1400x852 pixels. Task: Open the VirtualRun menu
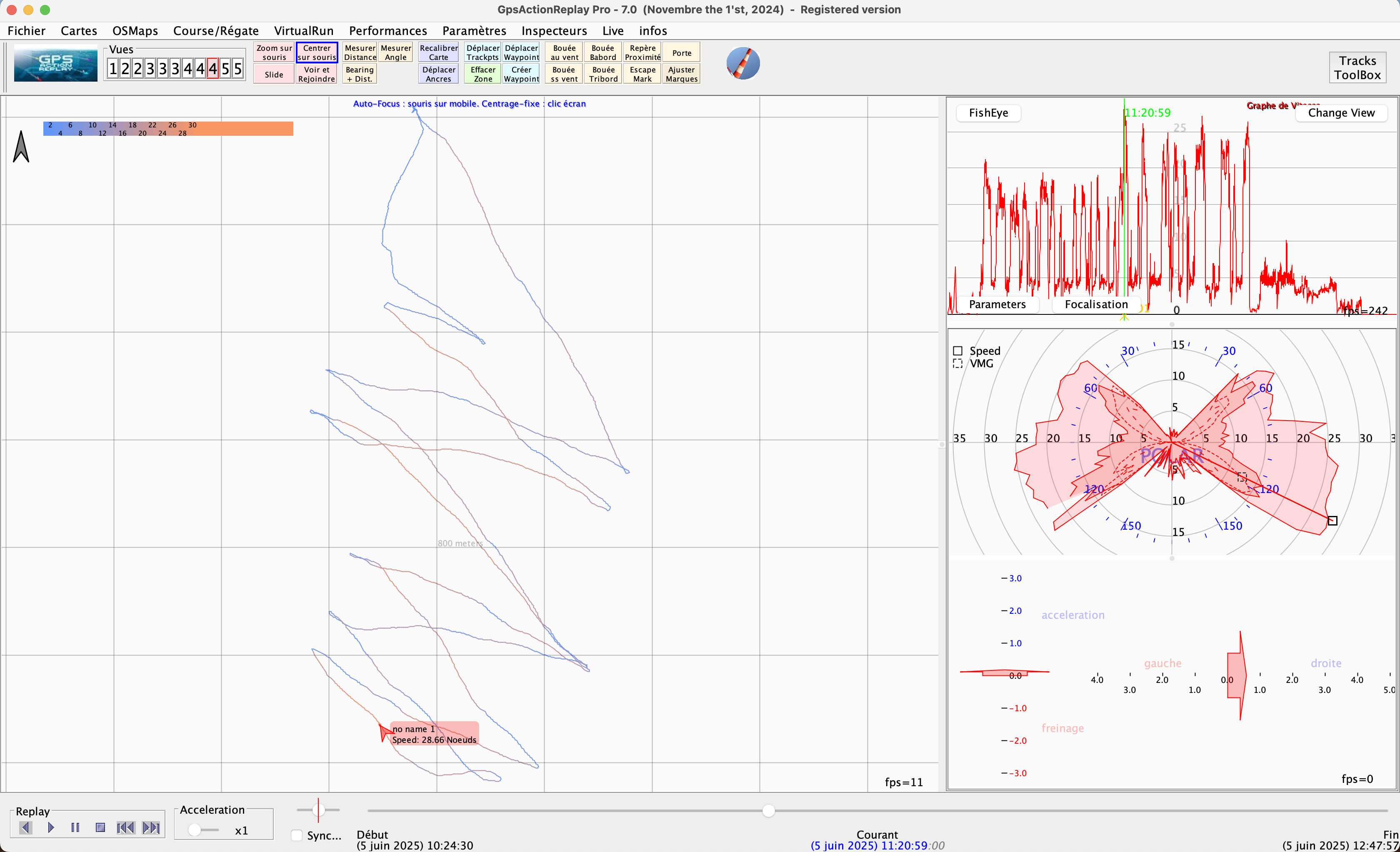pos(303,31)
